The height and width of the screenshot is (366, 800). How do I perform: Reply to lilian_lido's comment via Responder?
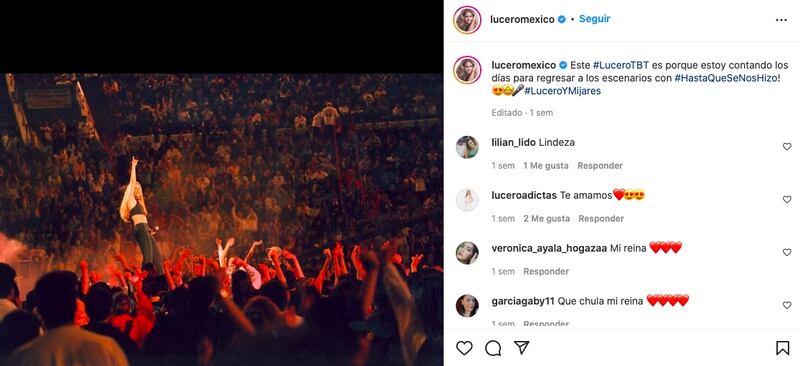[x=600, y=165]
